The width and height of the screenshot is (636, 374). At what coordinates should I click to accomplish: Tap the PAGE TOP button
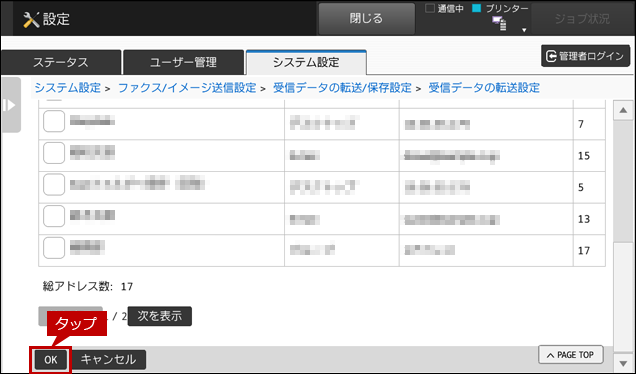coord(571,355)
